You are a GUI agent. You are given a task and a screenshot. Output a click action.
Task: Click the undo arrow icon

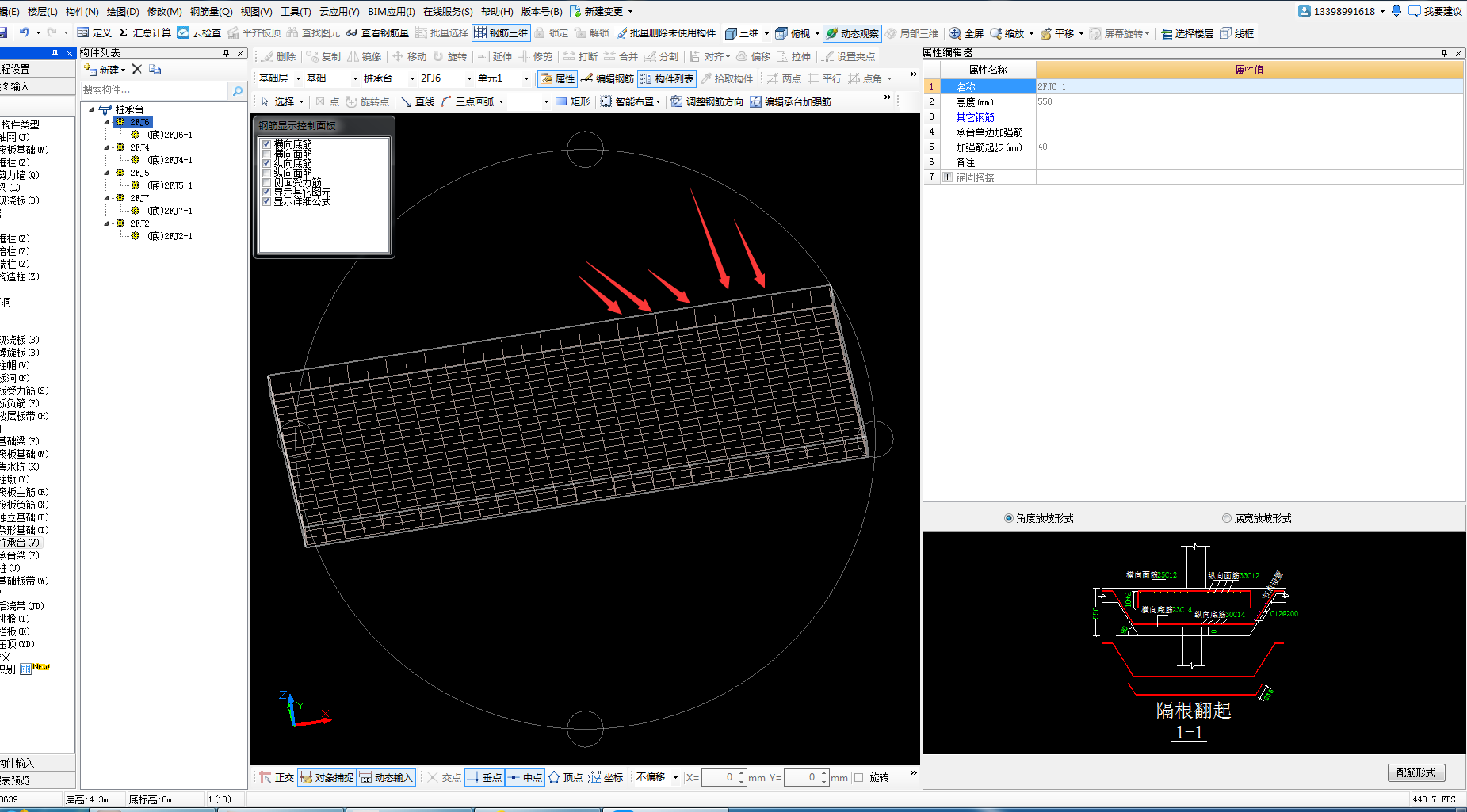pyautogui.click(x=25, y=32)
